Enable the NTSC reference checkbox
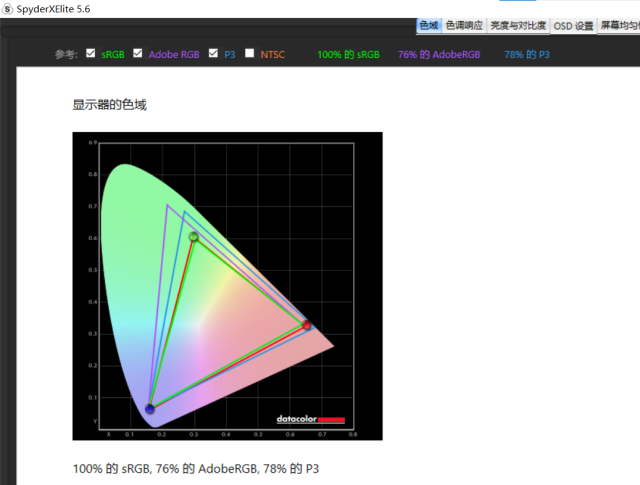The width and height of the screenshot is (640, 485). [x=249, y=53]
